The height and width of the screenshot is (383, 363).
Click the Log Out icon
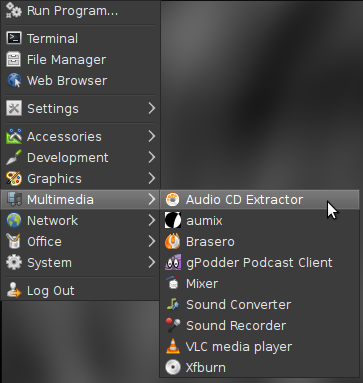[14, 290]
